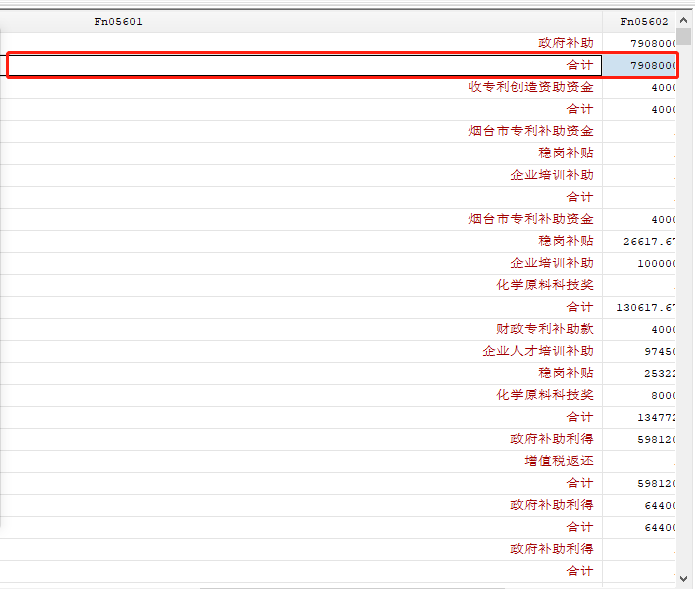695x589 pixels.
Task: Click the 企业人才培训补助 cell
Action: [301, 351]
